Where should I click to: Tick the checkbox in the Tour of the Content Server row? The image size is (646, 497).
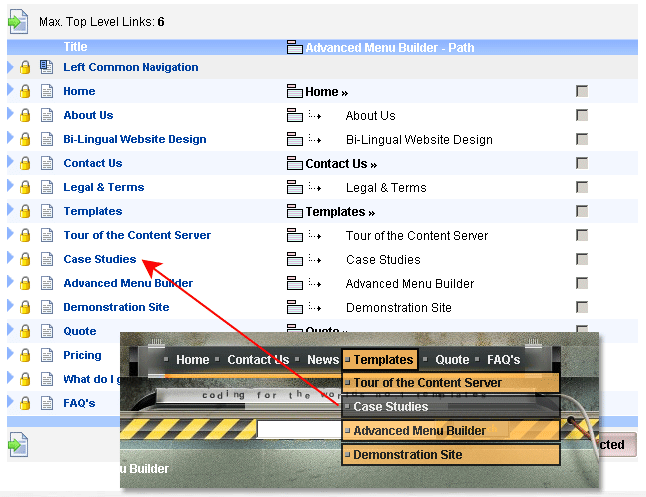(x=582, y=235)
